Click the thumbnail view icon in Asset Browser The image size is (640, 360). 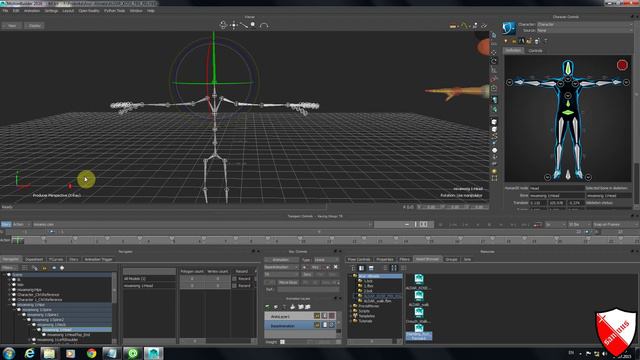[x=393, y=268]
